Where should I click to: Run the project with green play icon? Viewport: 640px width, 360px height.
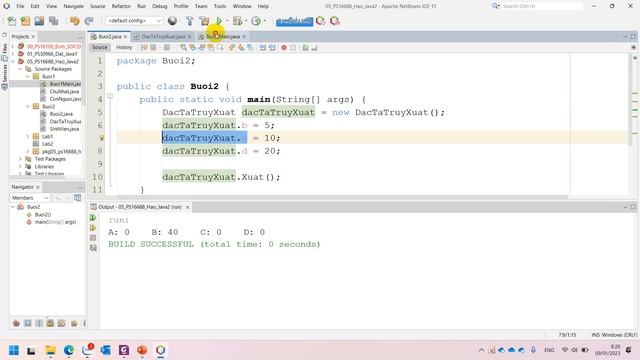(x=219, y=21)
